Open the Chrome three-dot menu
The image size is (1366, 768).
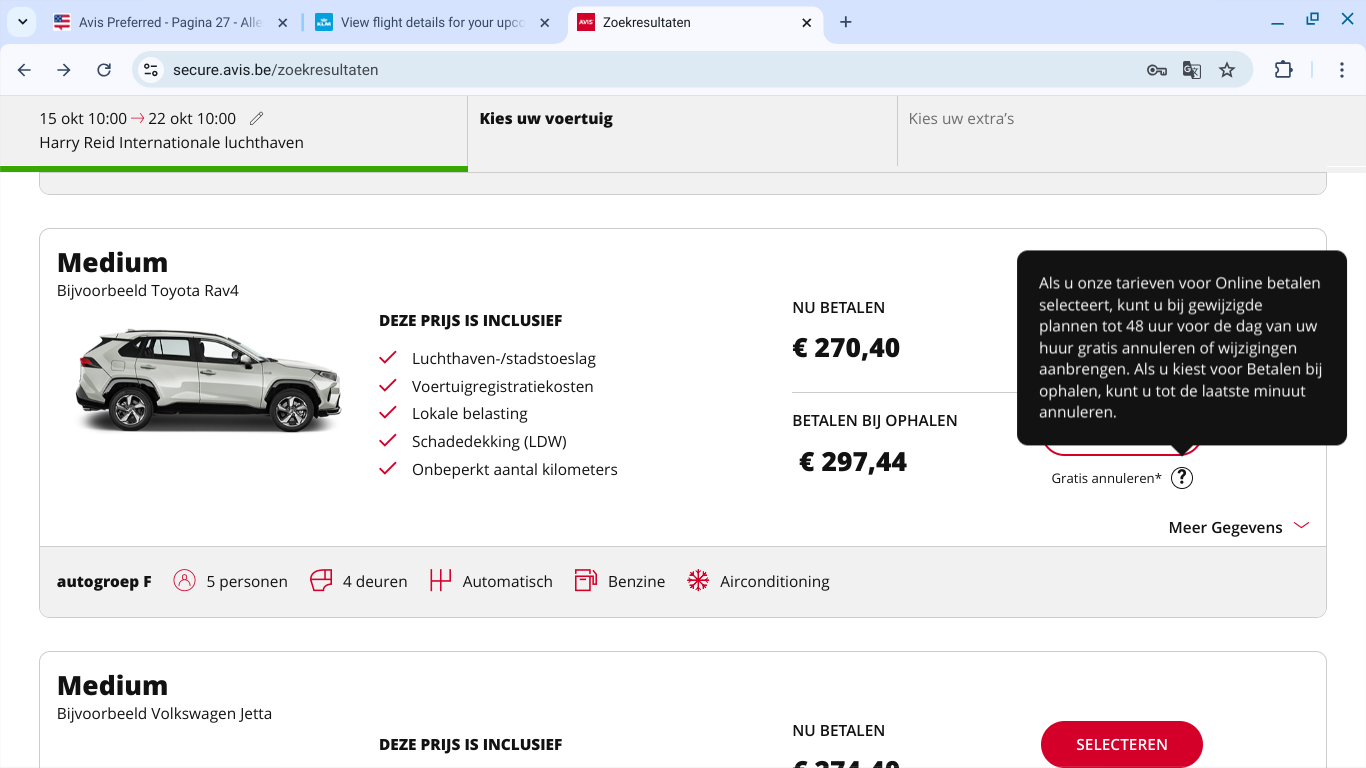pos(1342,70)
